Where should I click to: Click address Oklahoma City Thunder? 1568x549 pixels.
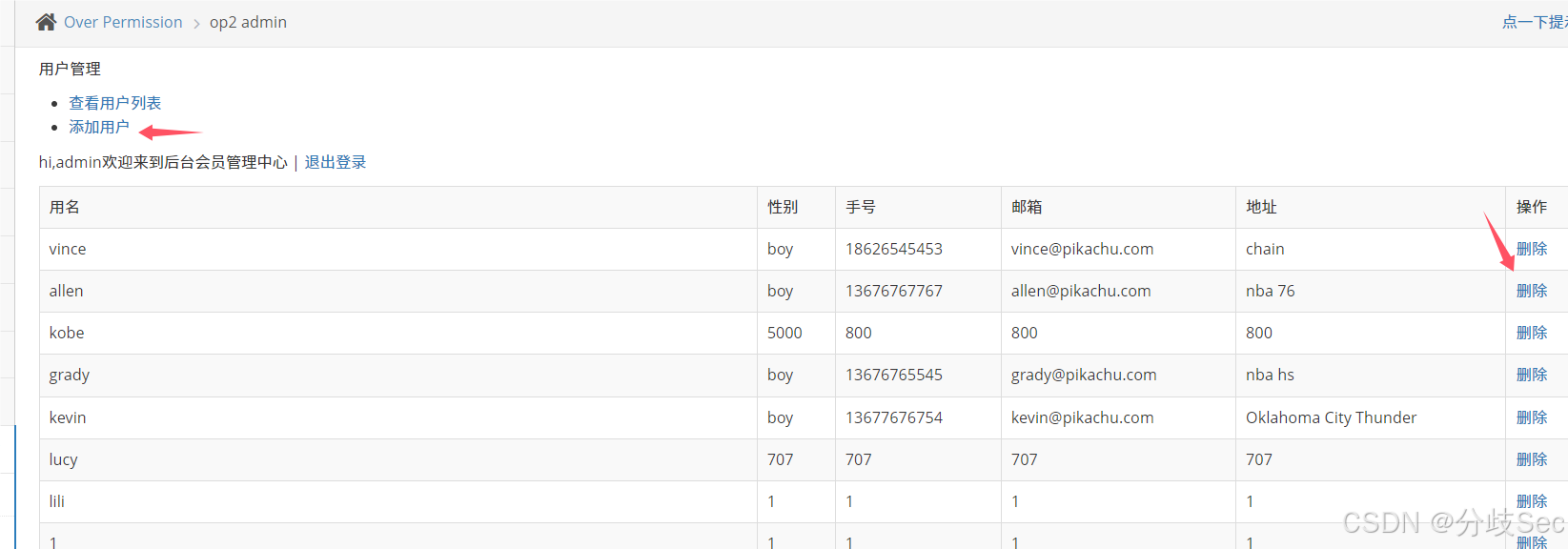(x=1331, y=417)
